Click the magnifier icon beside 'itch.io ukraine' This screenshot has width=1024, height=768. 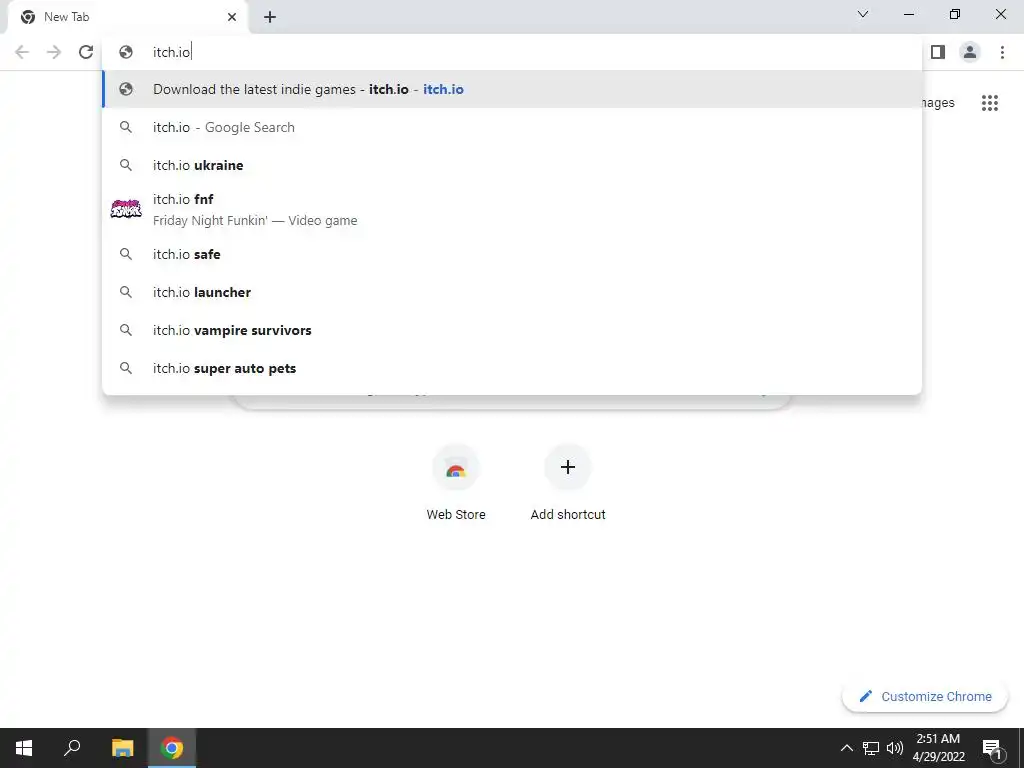tap(126, 165)
